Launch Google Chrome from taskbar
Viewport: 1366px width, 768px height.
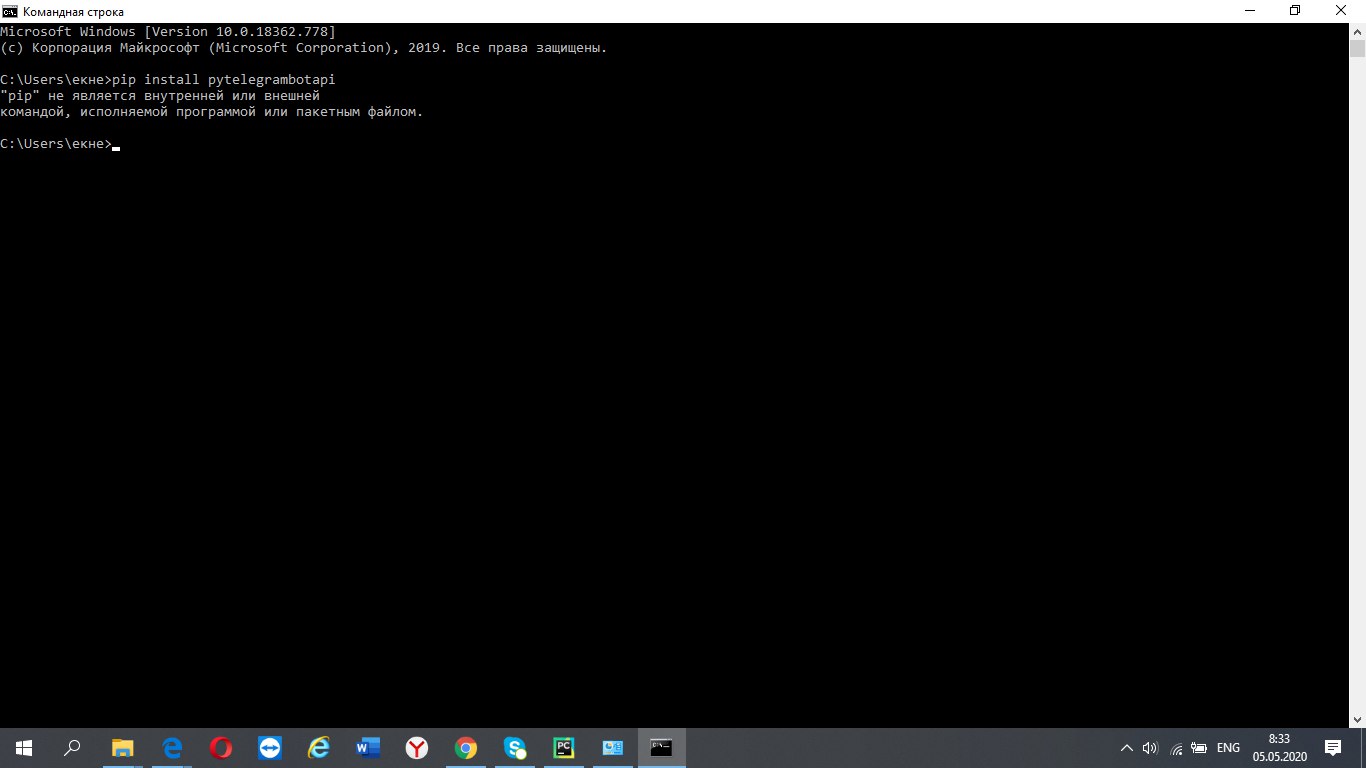click(465, 747)
